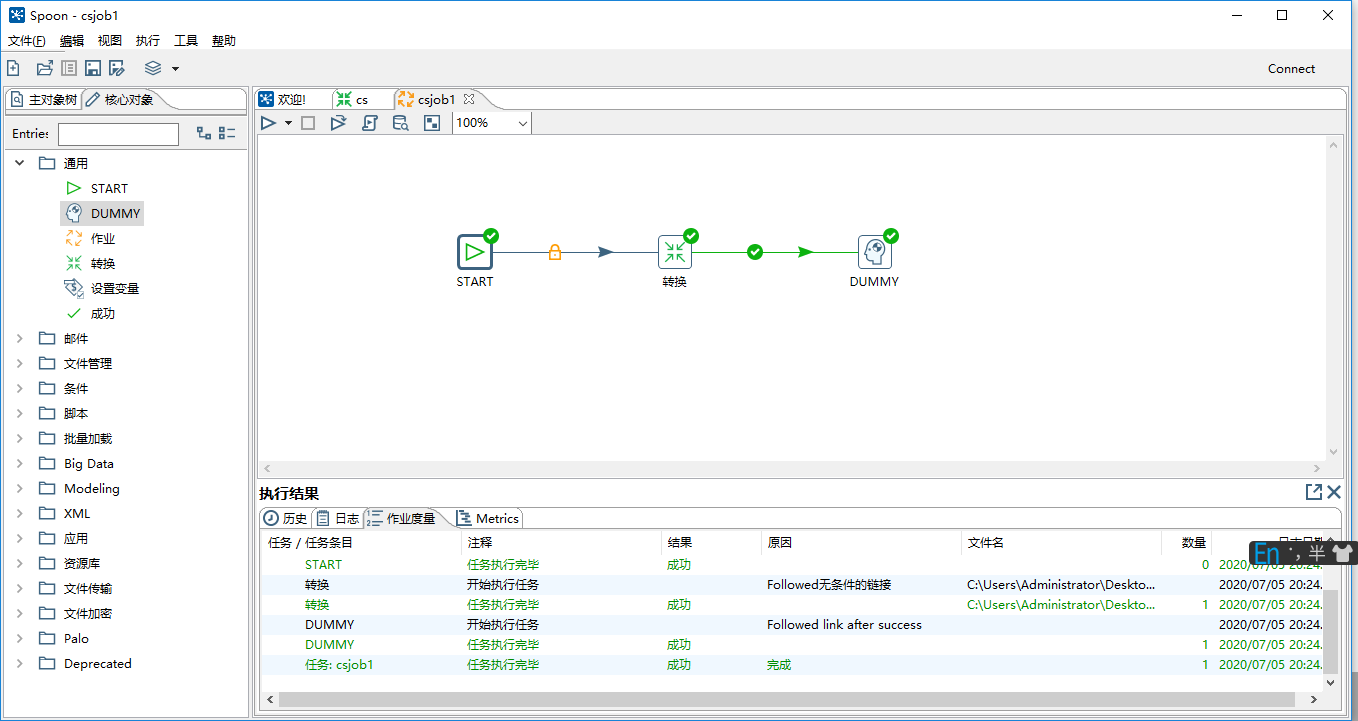The height and width of the screenshot is (721, 1358).
Task: Toggle the execution results pane icon
Action: click(432, 123)
